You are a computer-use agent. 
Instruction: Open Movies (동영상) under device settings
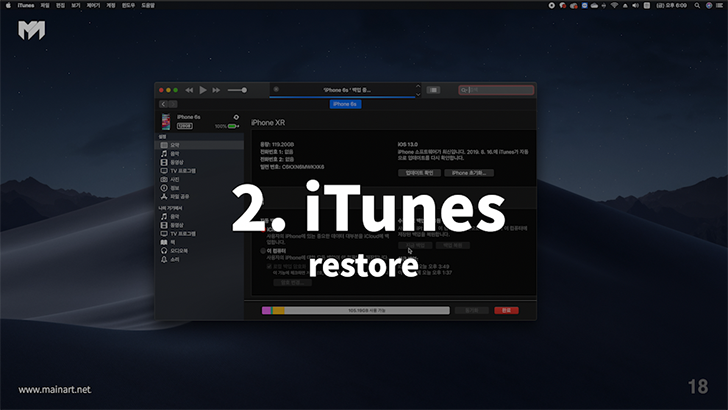coord(199,162)
